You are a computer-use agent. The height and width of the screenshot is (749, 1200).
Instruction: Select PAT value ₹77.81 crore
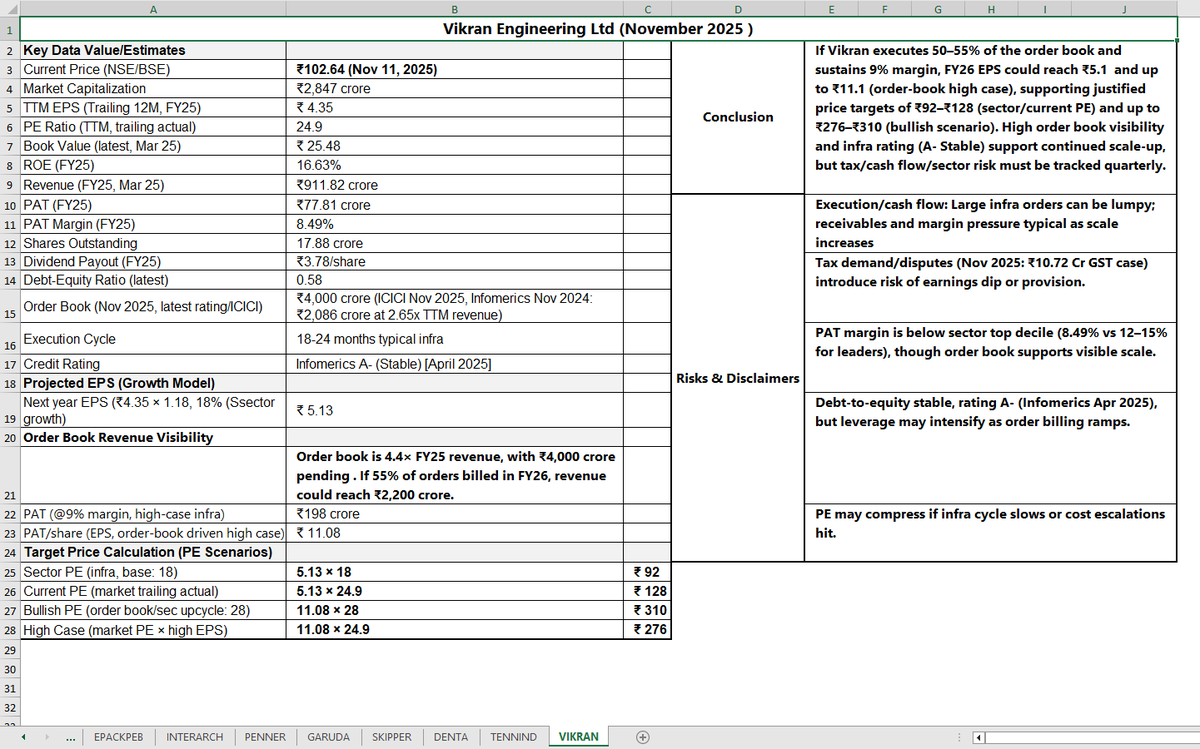454,204
